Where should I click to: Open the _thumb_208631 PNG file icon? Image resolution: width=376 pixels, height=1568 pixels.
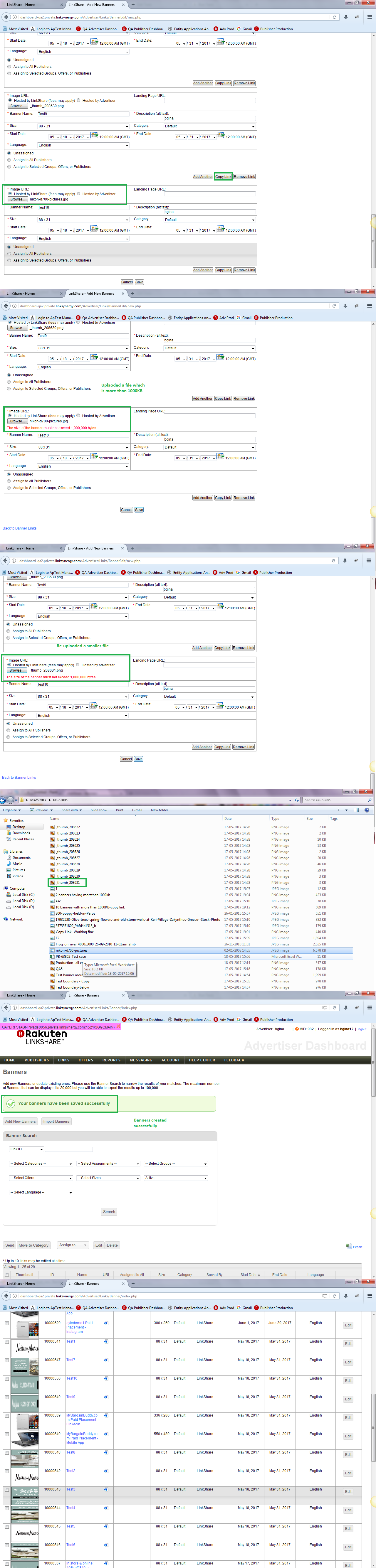[x=52, y=882]
